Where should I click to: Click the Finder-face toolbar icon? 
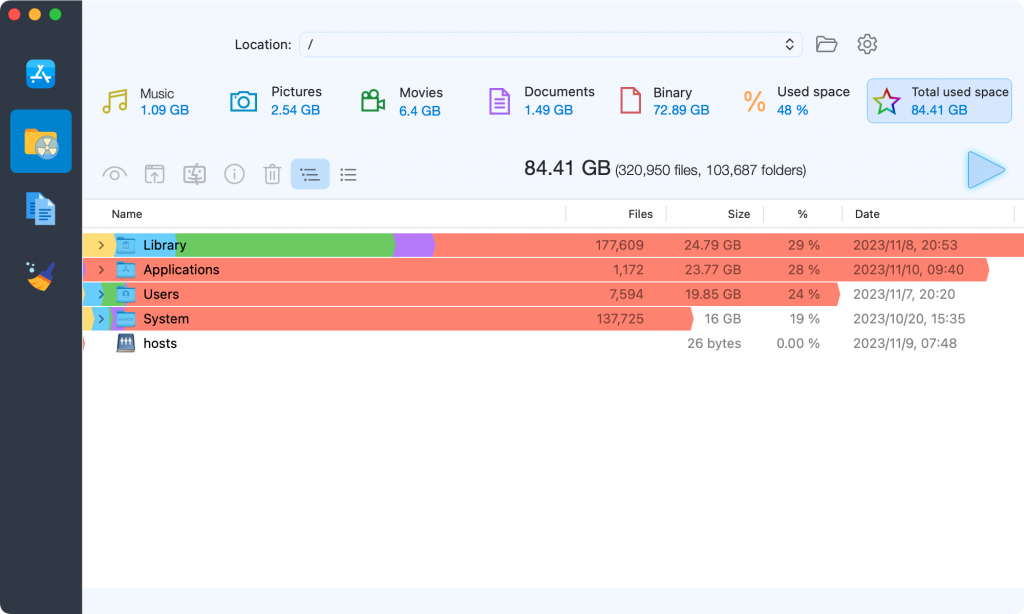(x=194, y=173)
